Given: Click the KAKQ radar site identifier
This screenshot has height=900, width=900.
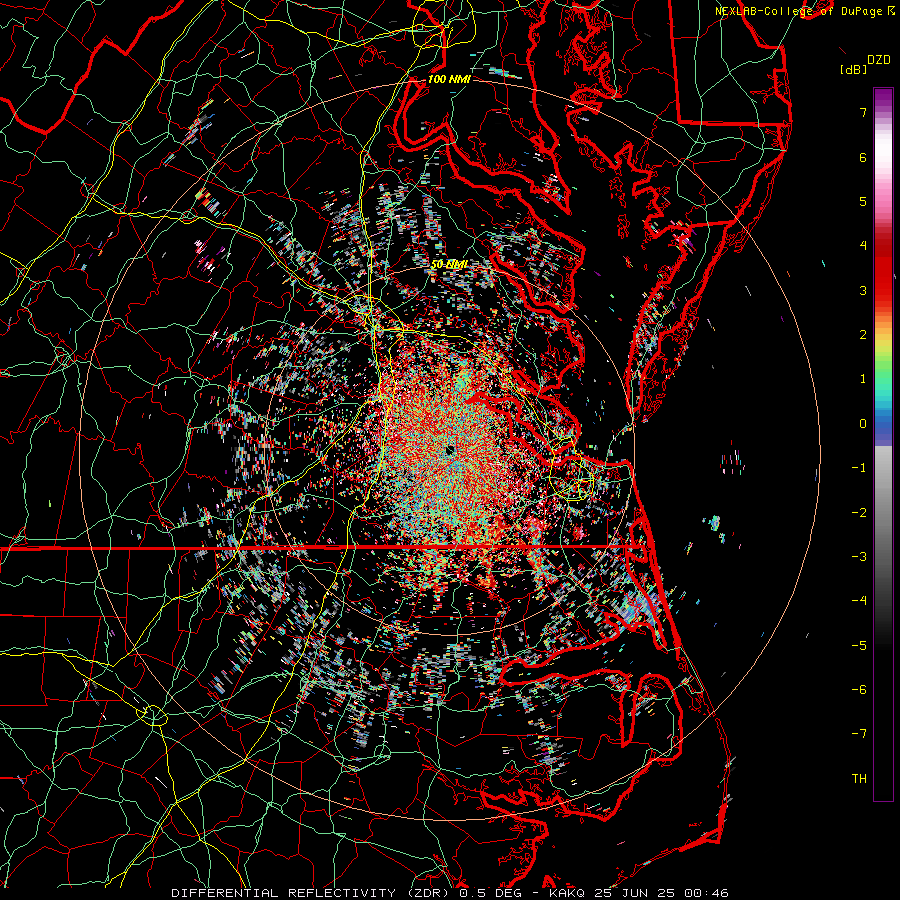Looking at the screenshot, I should pyautogui.click(x=567, y=893).
